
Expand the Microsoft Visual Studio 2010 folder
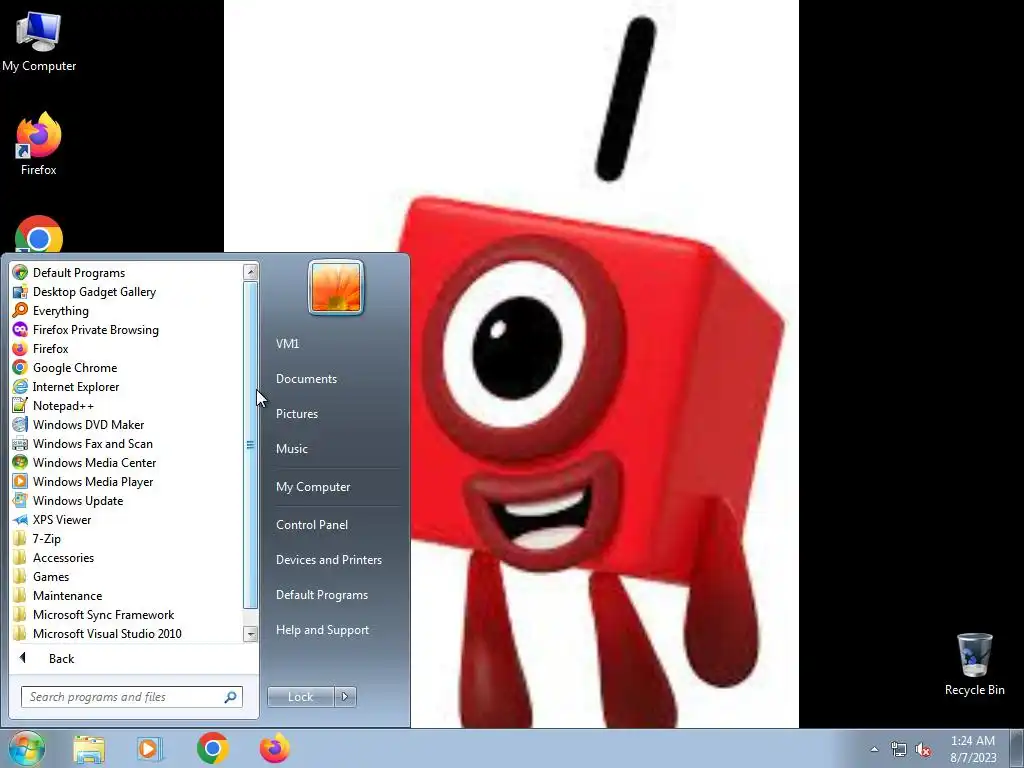127,633
